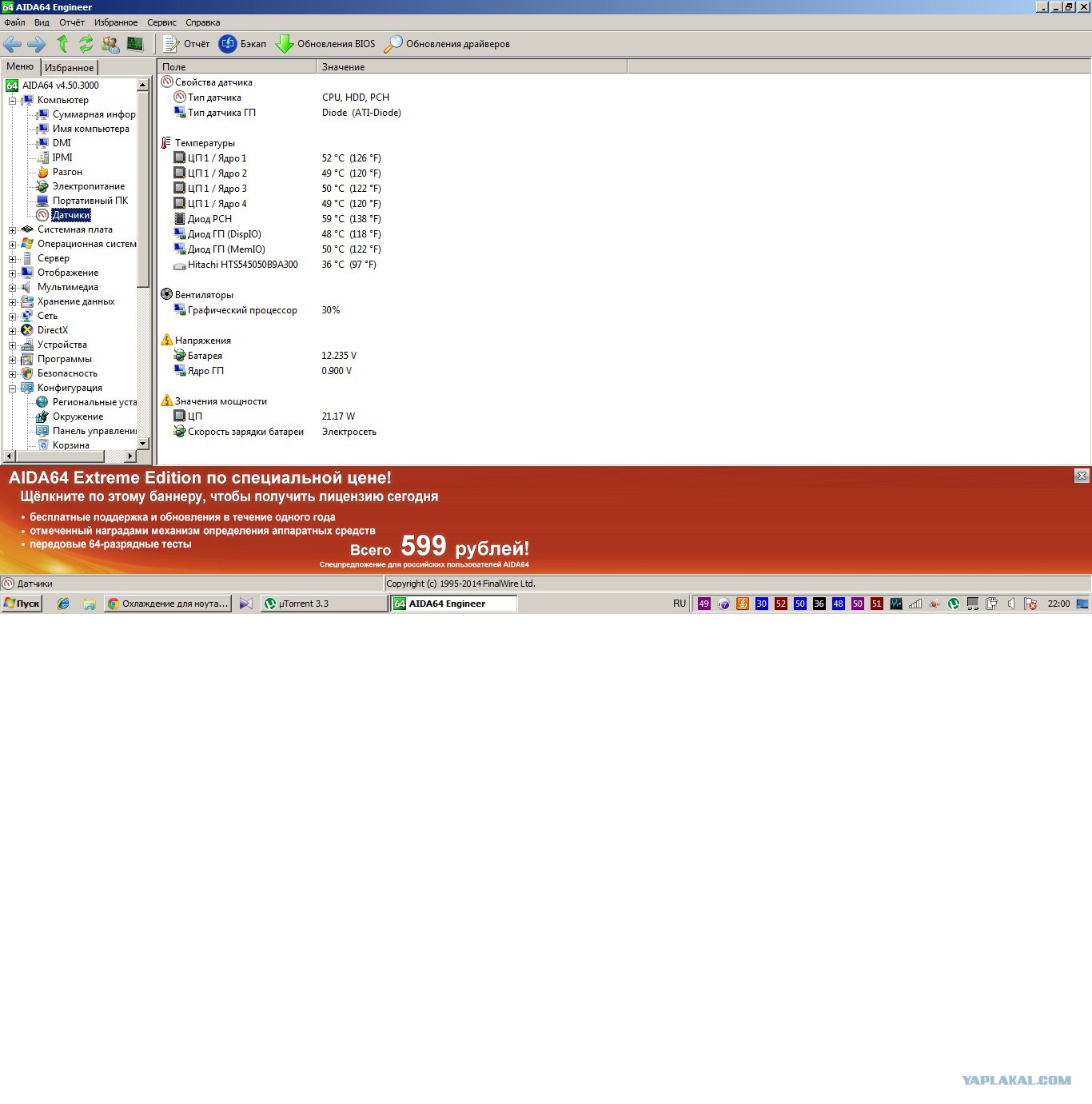Expand the Системная плата tree node

coord(12,230)
